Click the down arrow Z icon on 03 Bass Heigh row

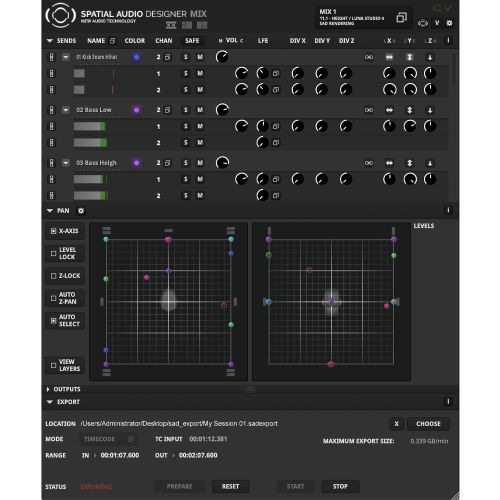[x=430, y=163]
